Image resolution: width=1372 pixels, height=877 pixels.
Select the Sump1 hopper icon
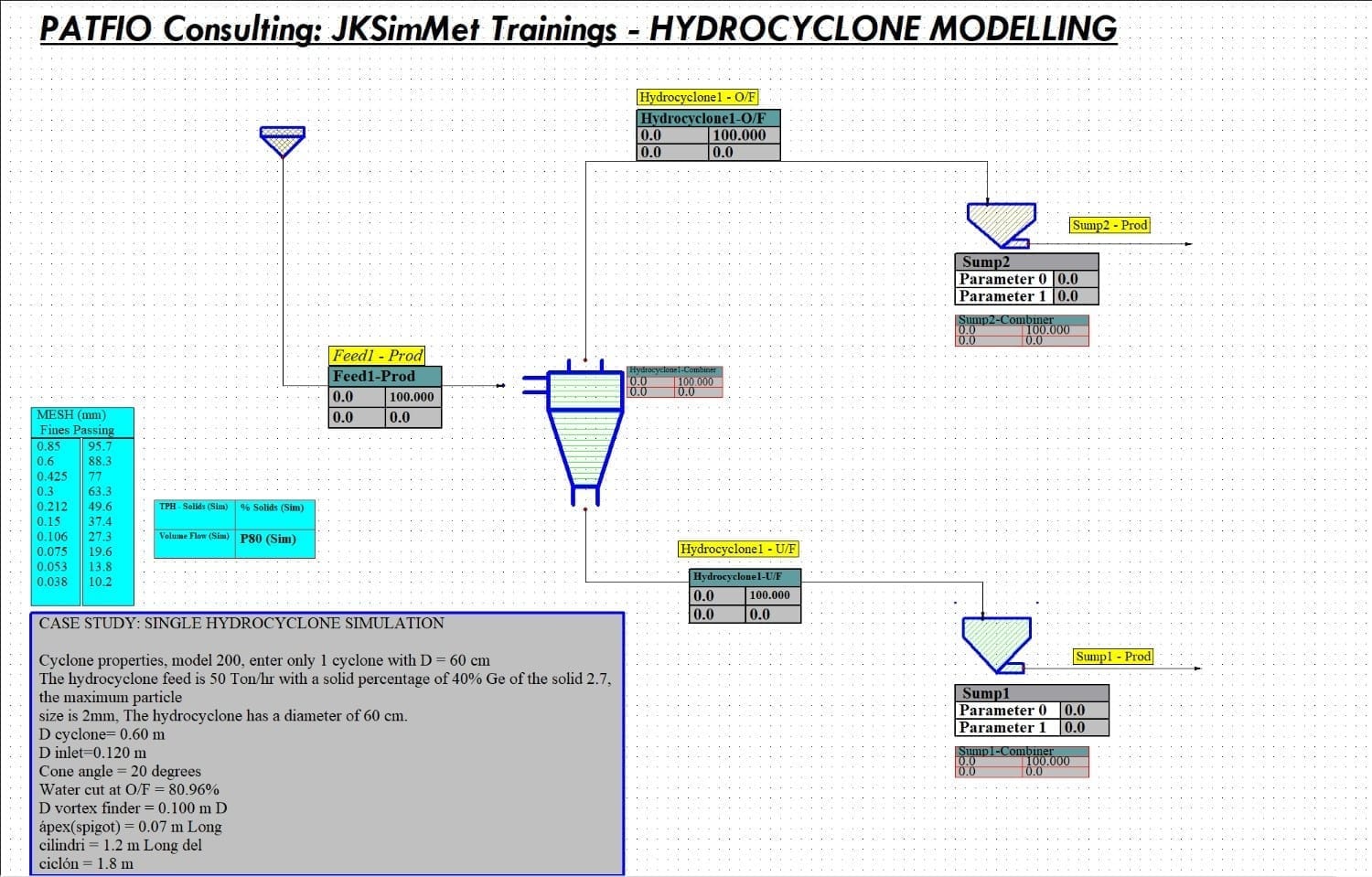(x=996, y=645)
